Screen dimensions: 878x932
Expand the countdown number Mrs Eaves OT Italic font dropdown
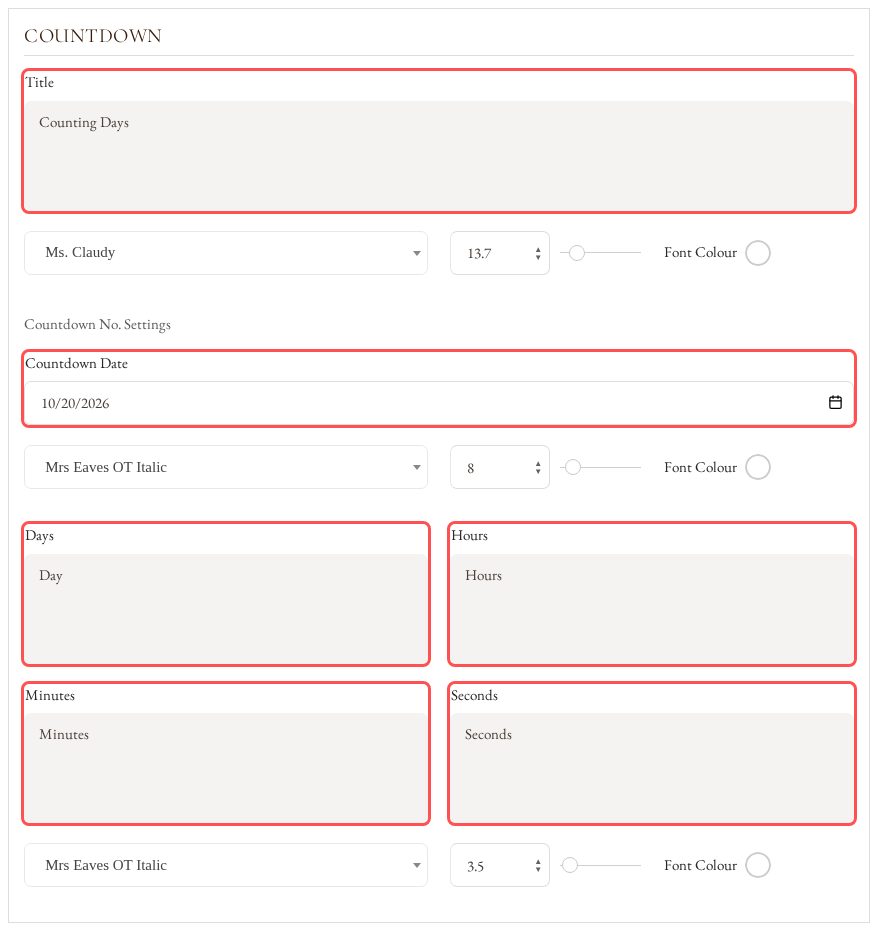(x=225, y=467)
